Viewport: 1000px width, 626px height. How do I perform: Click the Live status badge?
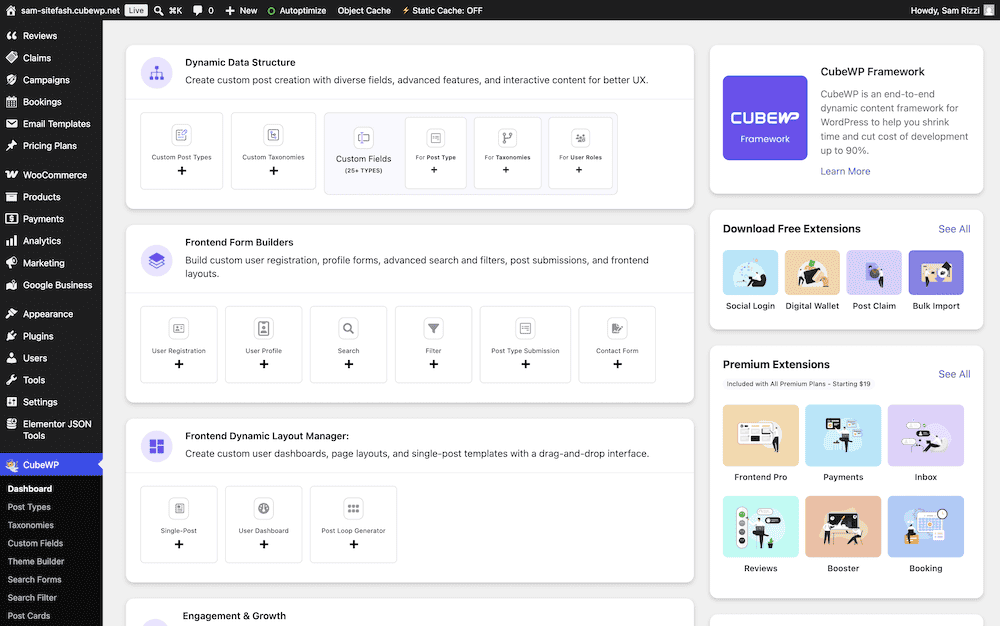(x=136, y=10)
